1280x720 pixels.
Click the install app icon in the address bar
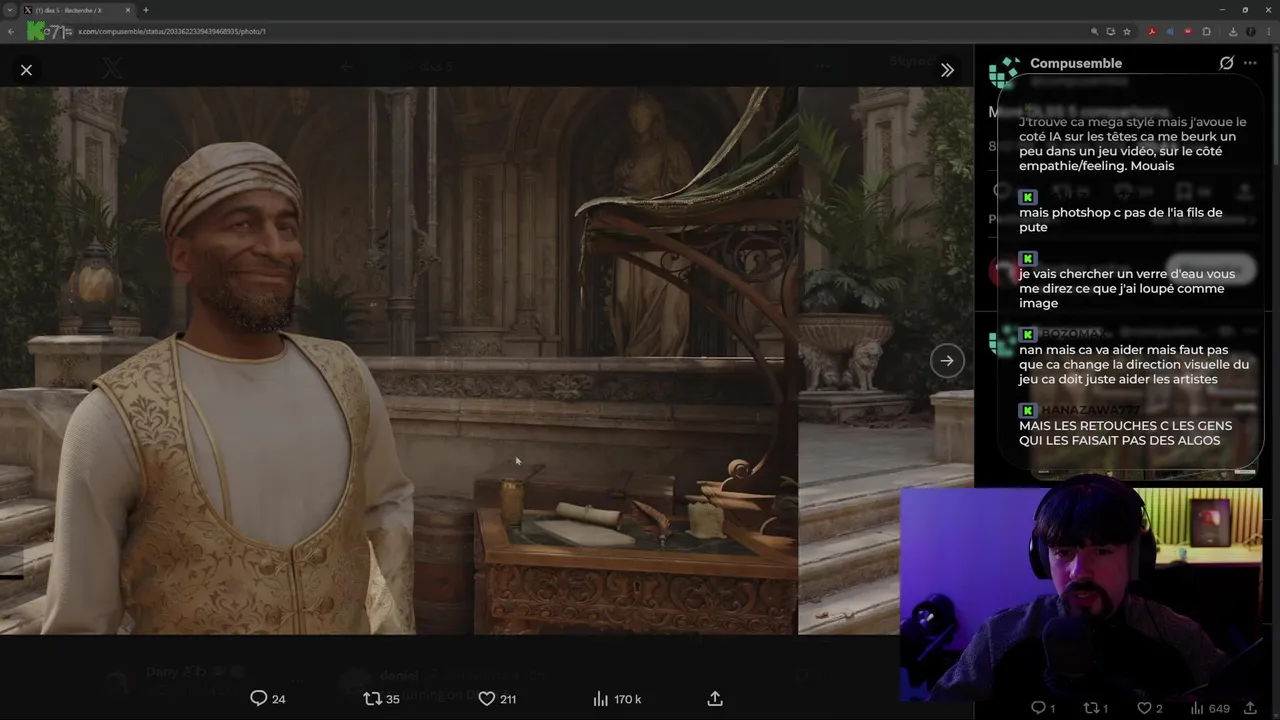coord(1111,31)
